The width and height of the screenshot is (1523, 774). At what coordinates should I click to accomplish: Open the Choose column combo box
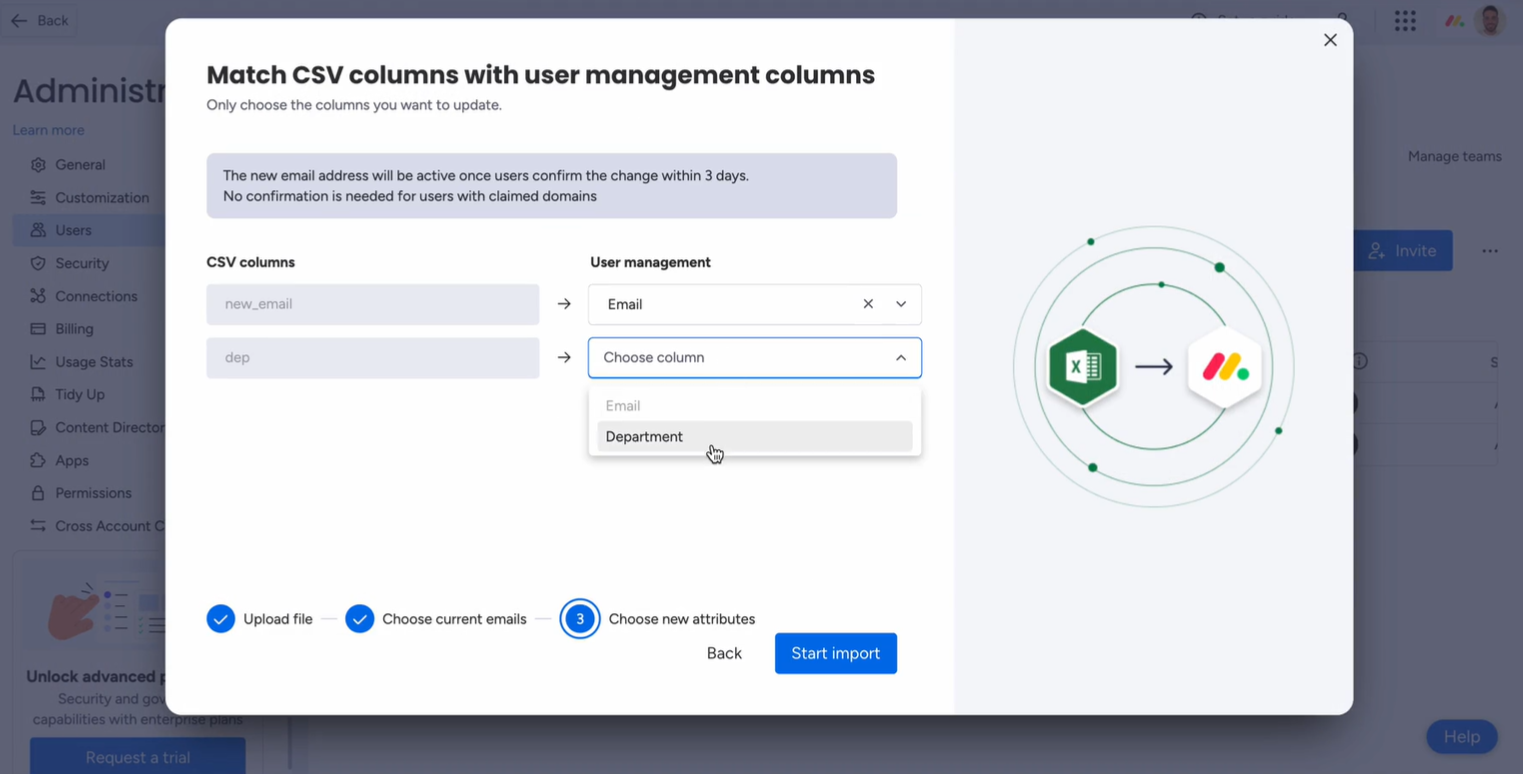click(x=755, y=357)
